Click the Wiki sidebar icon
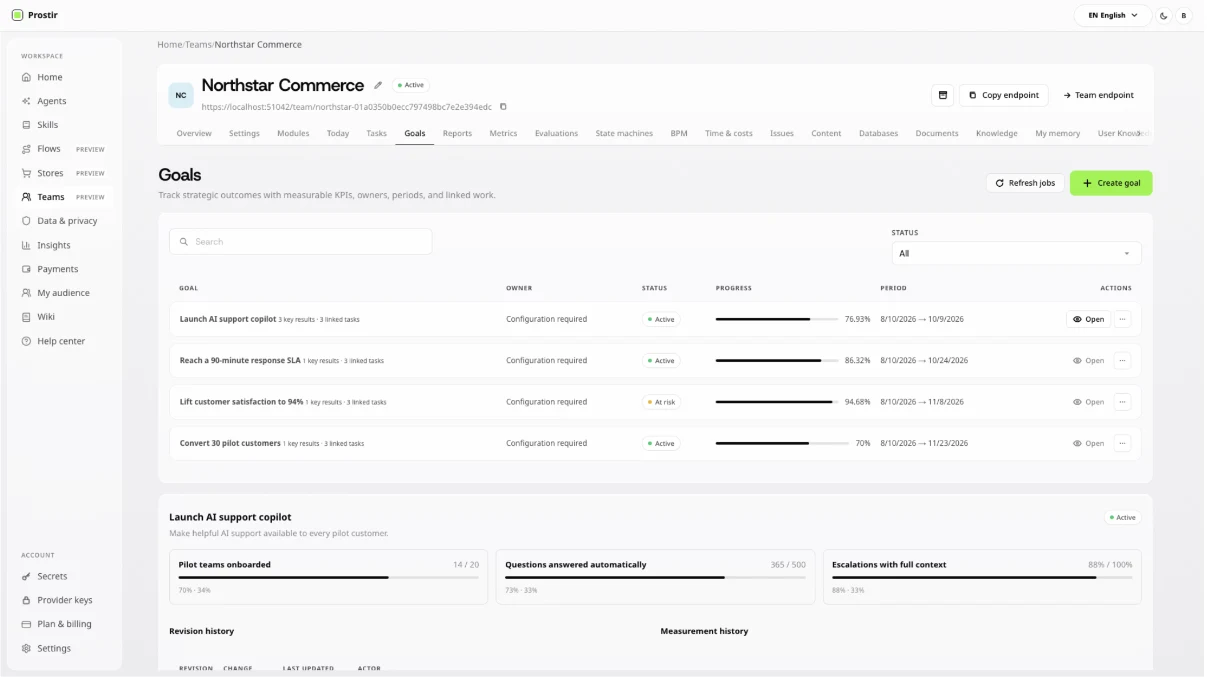1207x677 pixels. (x=27, y=317)
